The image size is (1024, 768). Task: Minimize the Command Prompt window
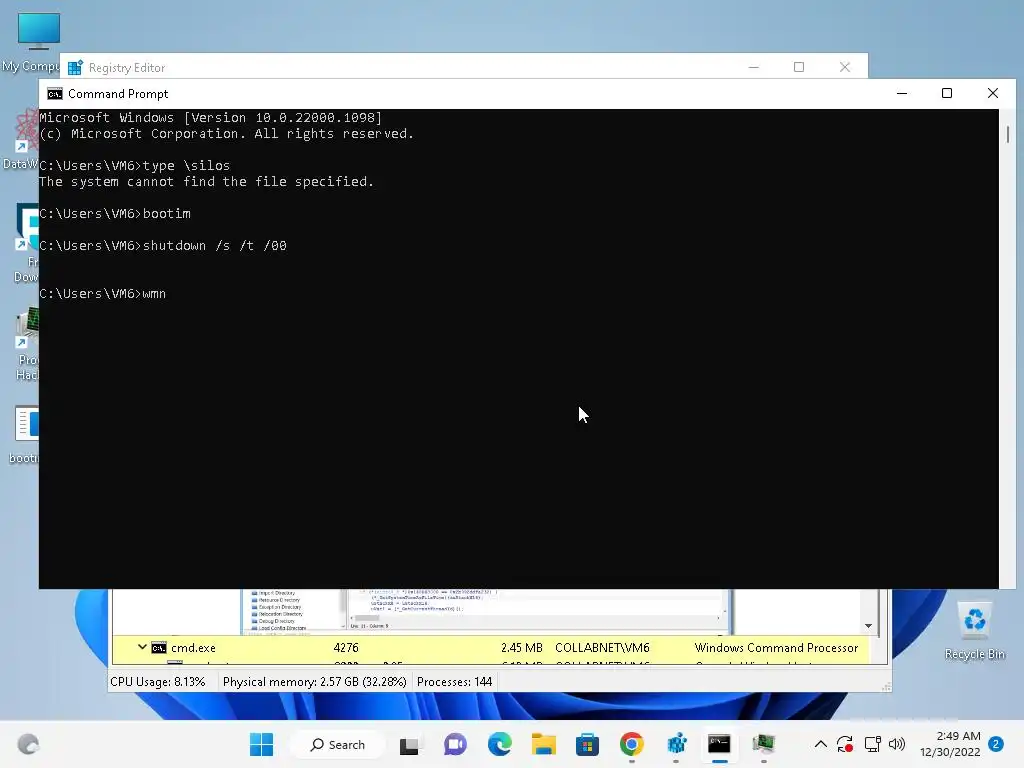click(902, 93)
